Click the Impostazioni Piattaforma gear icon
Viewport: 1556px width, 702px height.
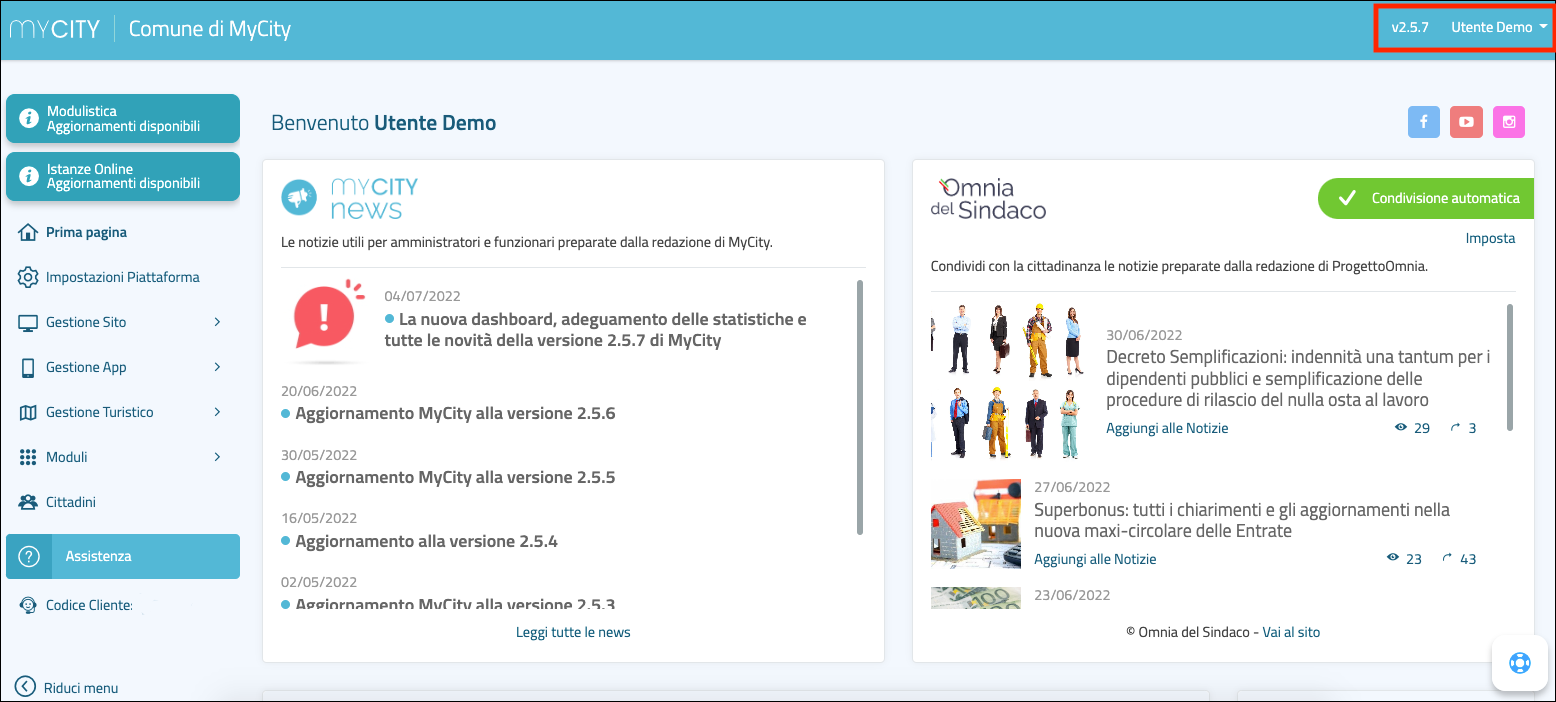tap(28, 277)
